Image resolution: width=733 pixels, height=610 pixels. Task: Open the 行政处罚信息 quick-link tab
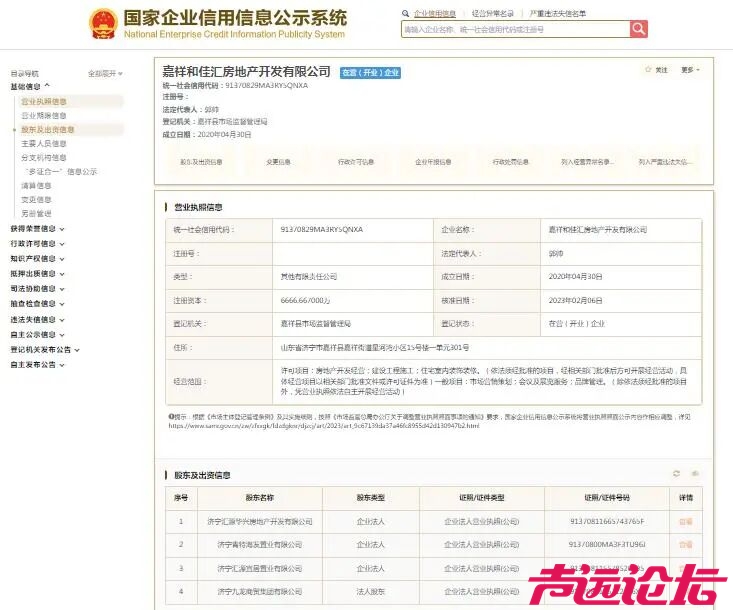click(510, 162)
